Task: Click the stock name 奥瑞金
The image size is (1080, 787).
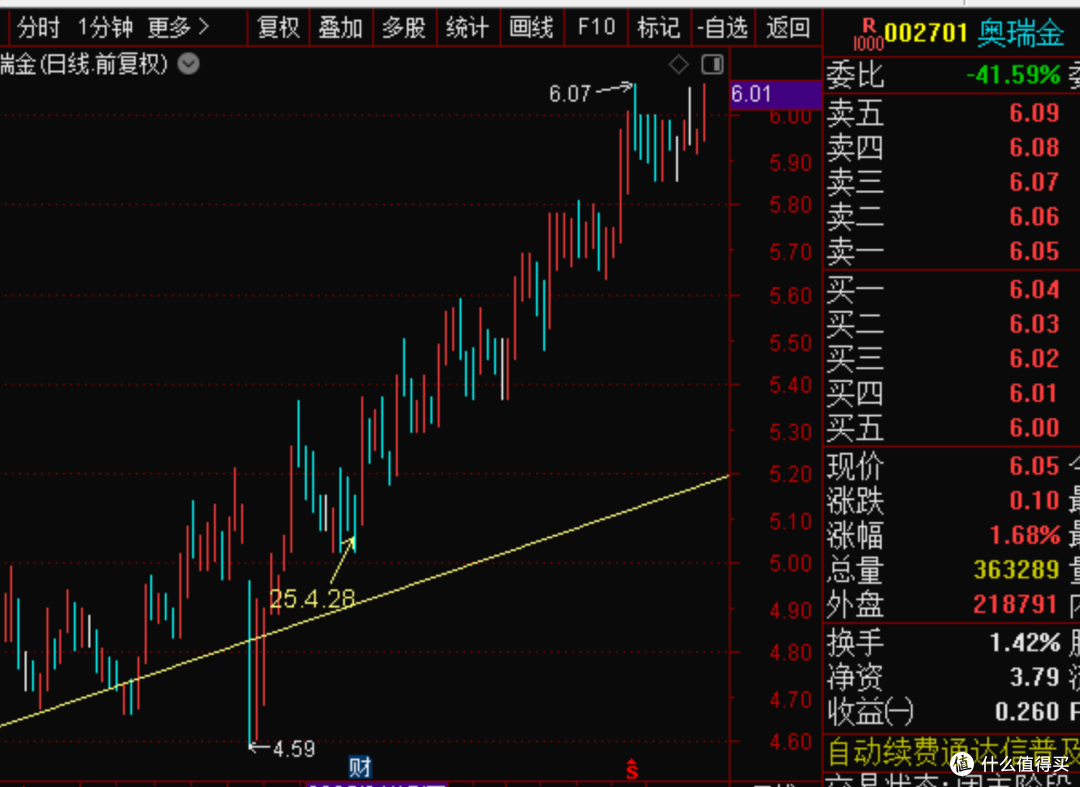Action: [1020, 33]
